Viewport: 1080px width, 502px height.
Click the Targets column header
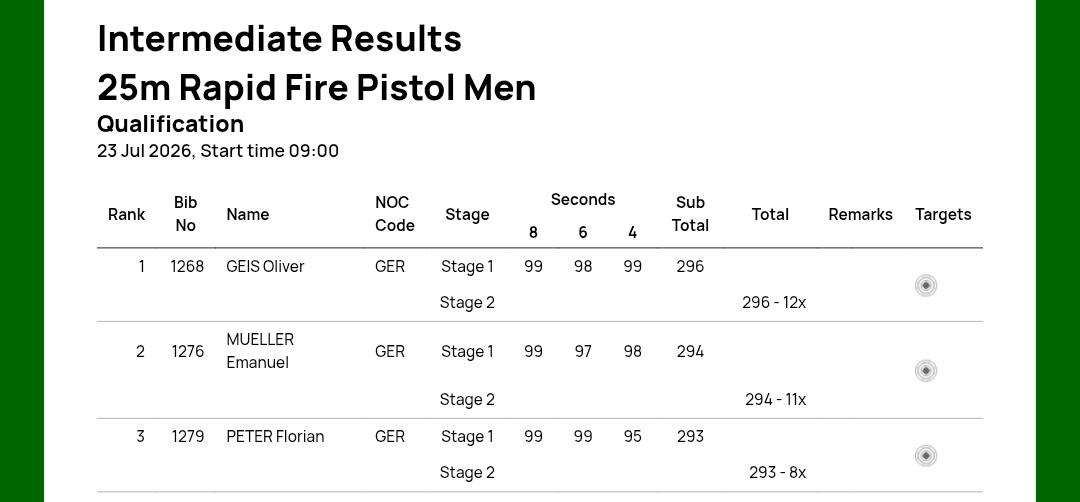943,214
